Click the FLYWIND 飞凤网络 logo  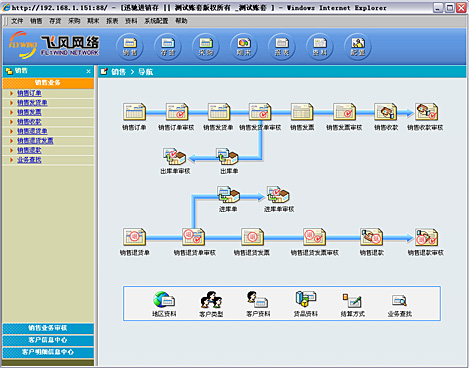coord(54,46)
